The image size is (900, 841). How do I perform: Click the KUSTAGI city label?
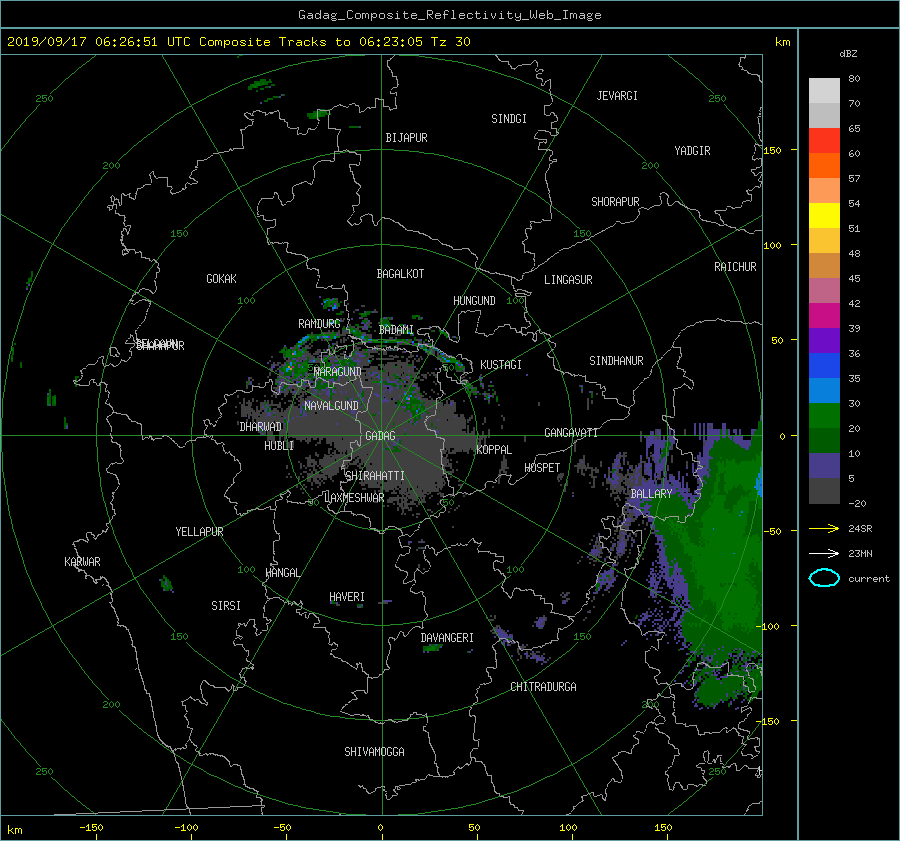point(501,365)
